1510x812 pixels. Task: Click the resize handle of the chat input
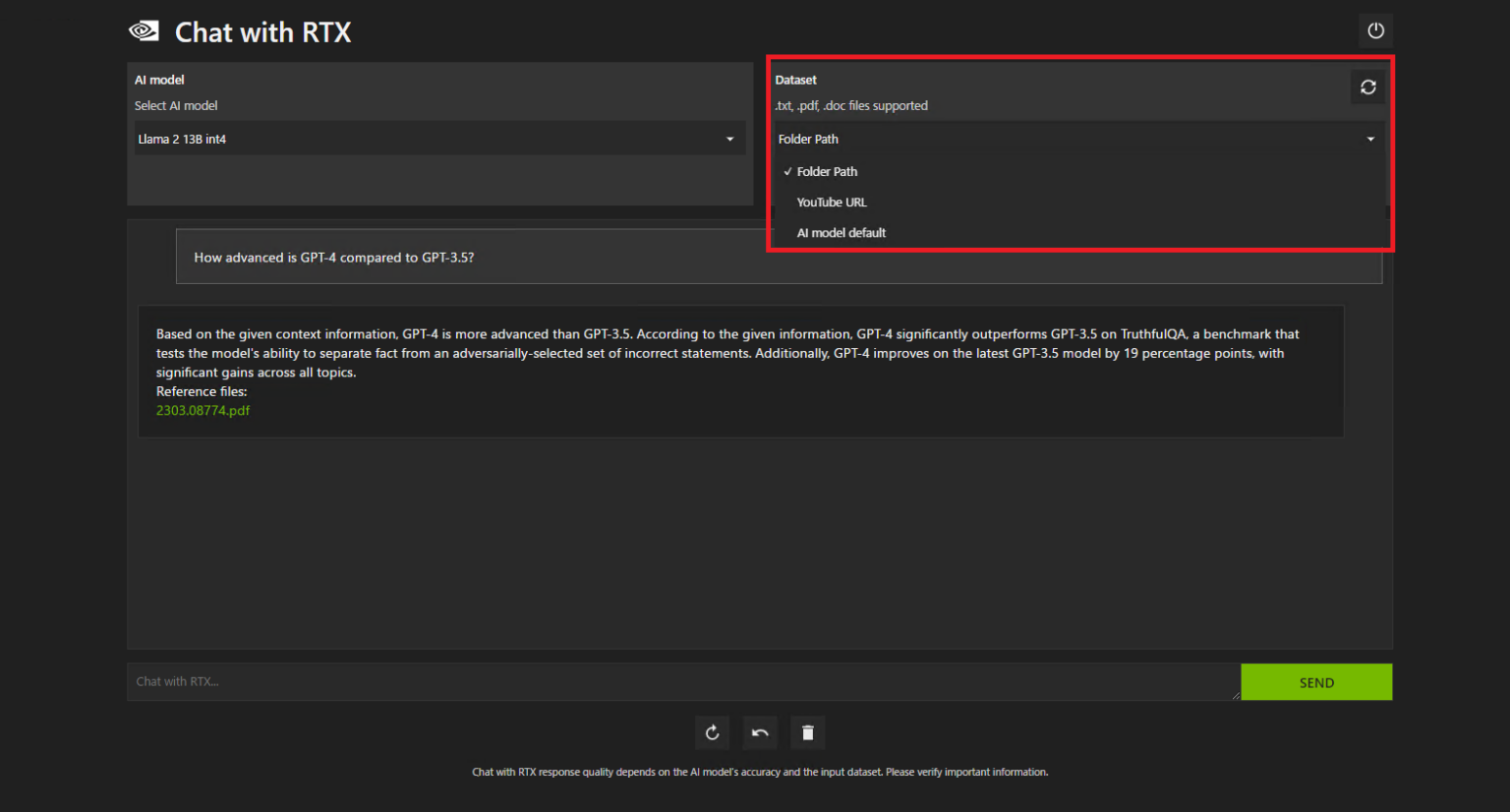pyautogui.click(x=1235, y=694)
